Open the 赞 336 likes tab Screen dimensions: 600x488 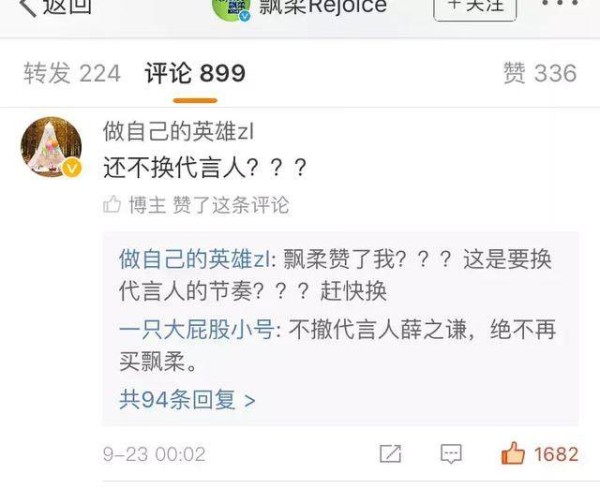pos(540,73)
